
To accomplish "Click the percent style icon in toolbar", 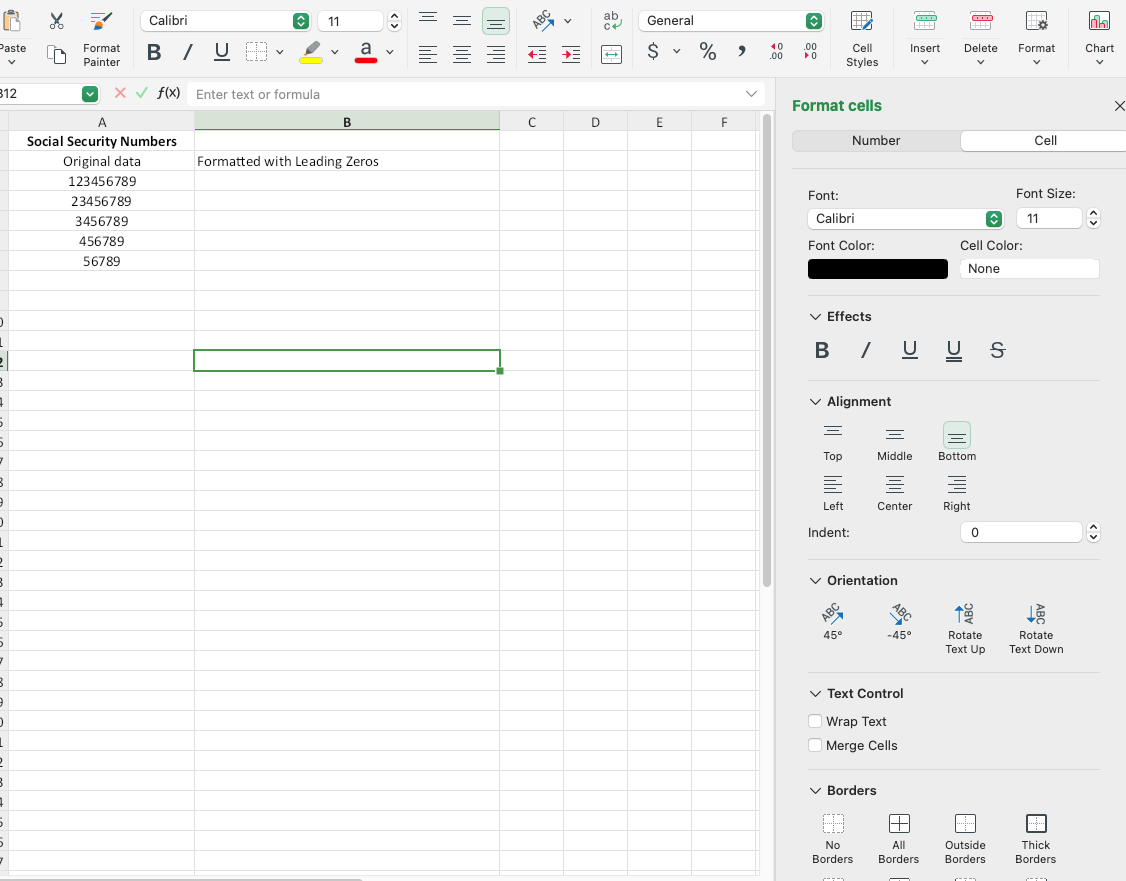I will (708, 52).
